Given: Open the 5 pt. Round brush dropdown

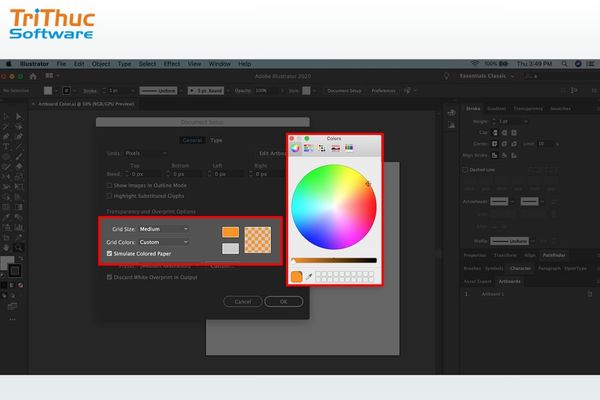Looking at the screenshot, I should [209, 91].
